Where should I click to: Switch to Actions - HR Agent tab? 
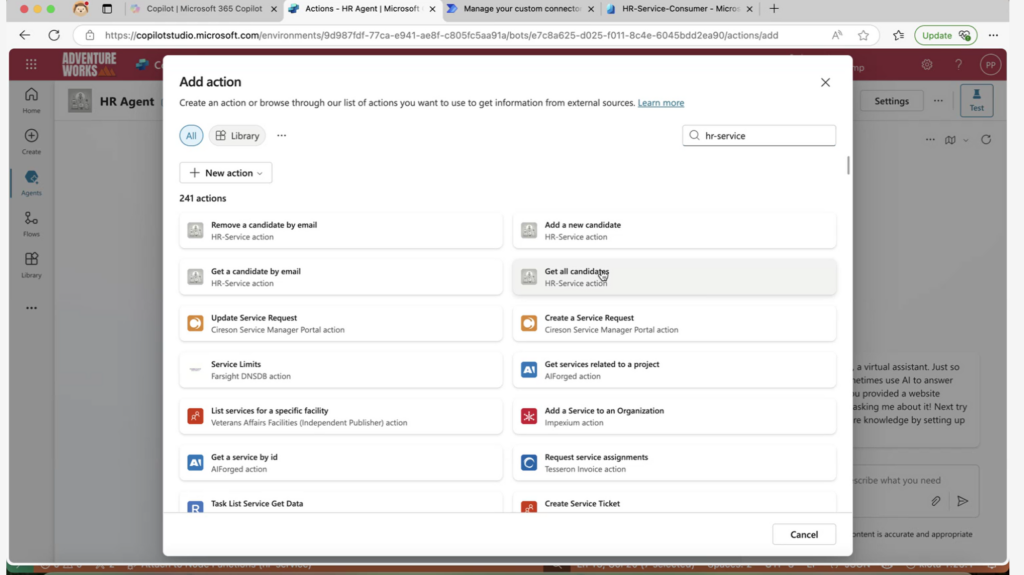tap(362, 8)
